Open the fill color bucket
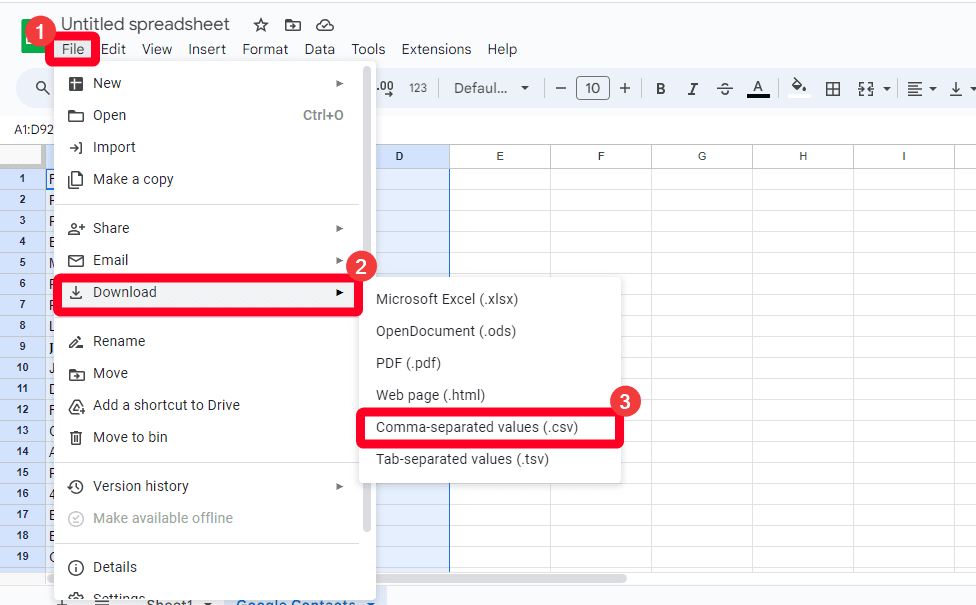The width and height of the screenshot is (976, 605). coord(798,88)
